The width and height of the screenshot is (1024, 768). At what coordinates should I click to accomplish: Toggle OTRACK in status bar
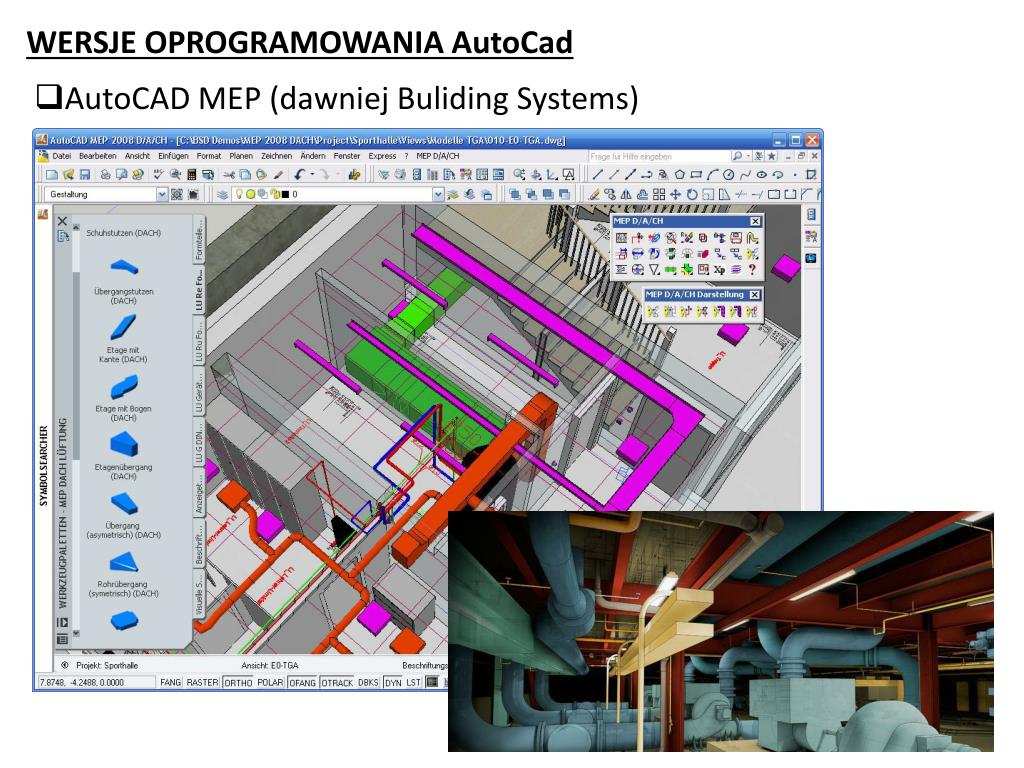(x=337, y=682)
